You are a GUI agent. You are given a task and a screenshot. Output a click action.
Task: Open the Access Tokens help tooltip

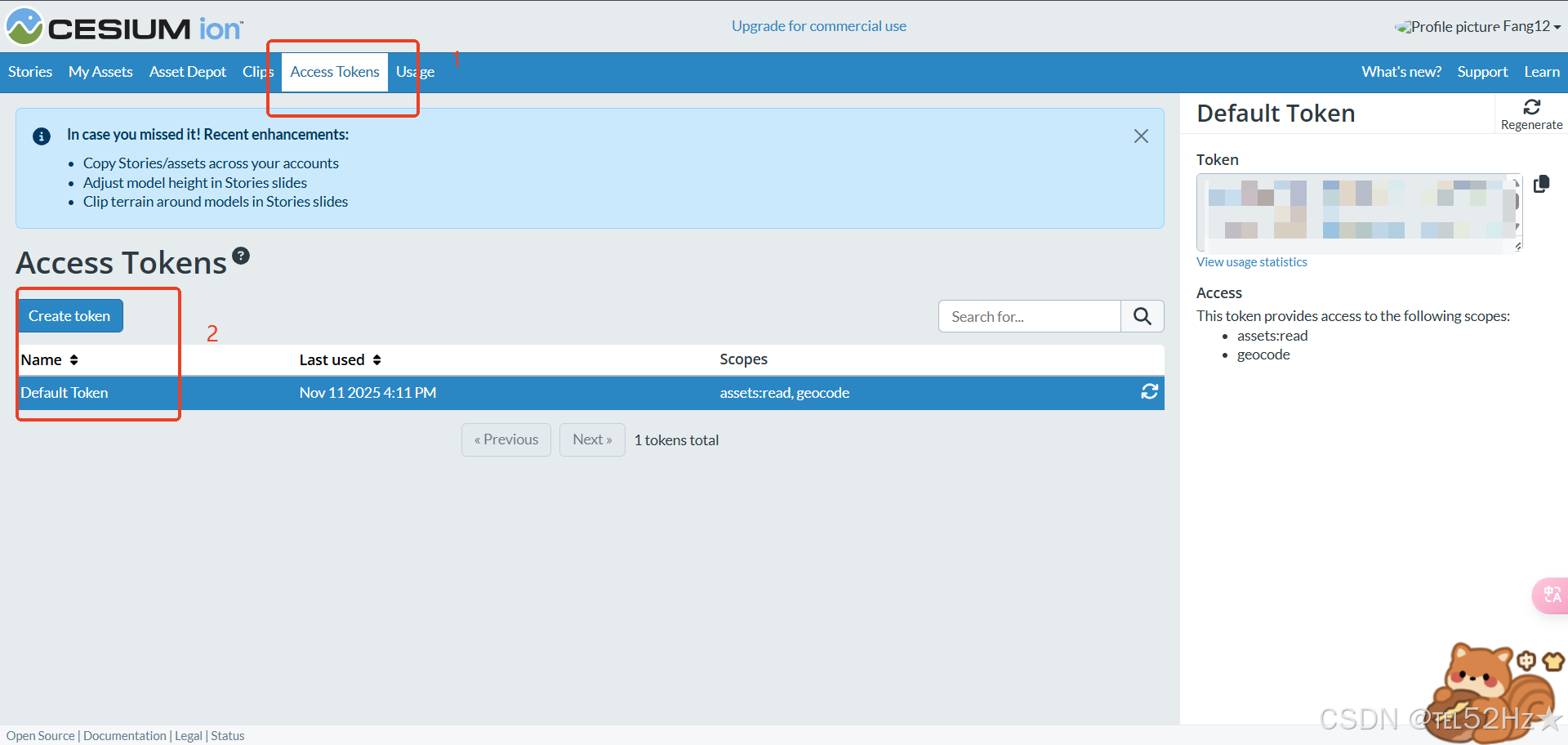tap(241, 255)
